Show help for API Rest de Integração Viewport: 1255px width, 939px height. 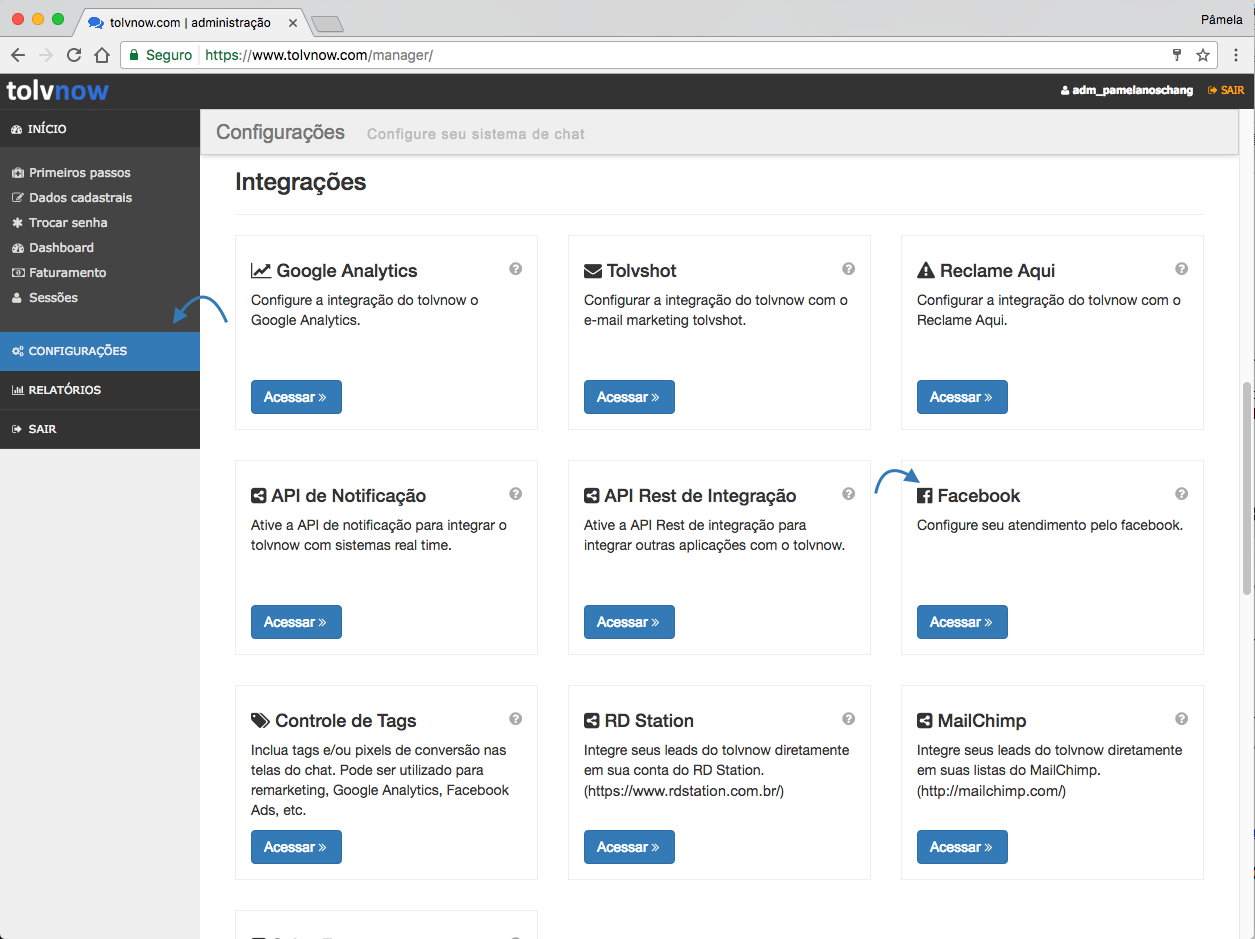click(x=848, y=494)
